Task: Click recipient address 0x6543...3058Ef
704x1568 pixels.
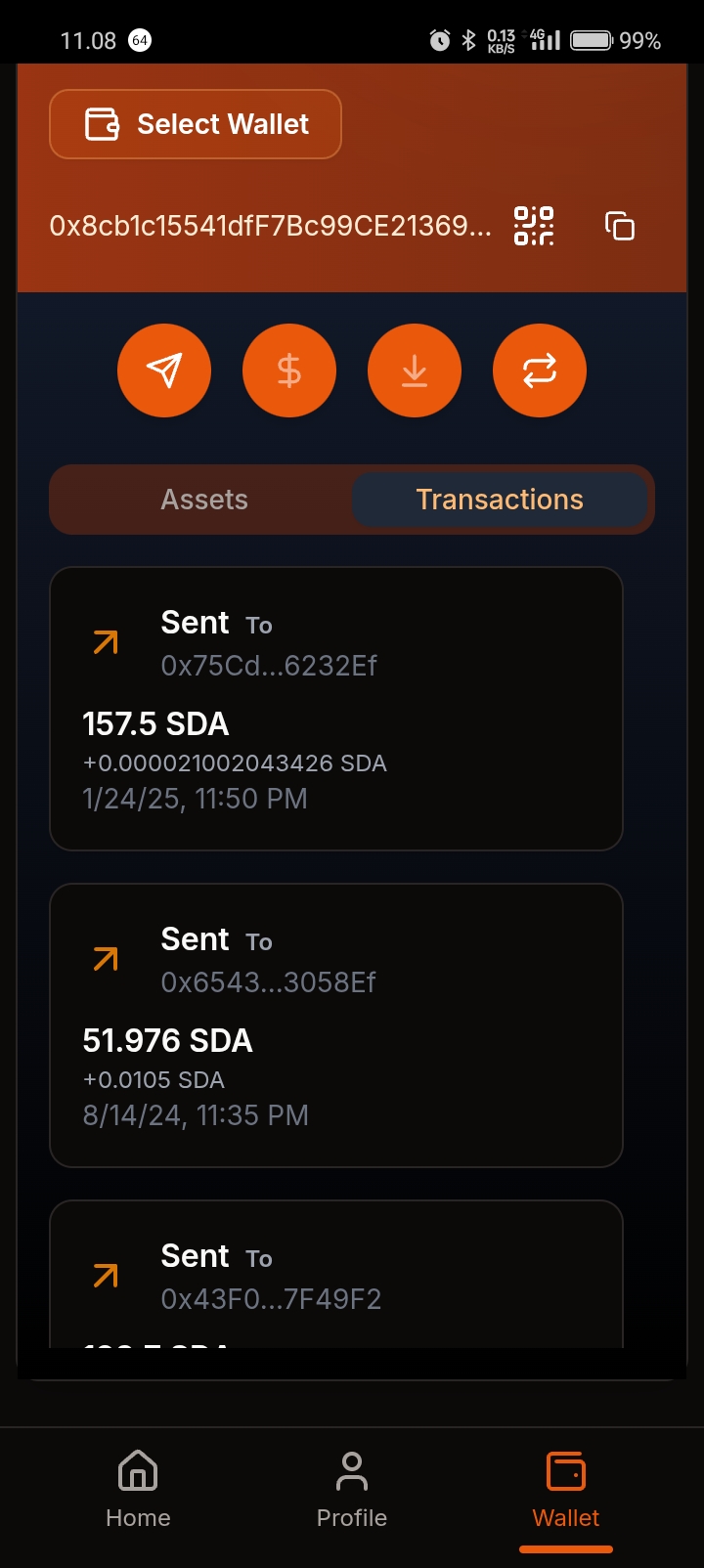Action: tap(269, 982)
